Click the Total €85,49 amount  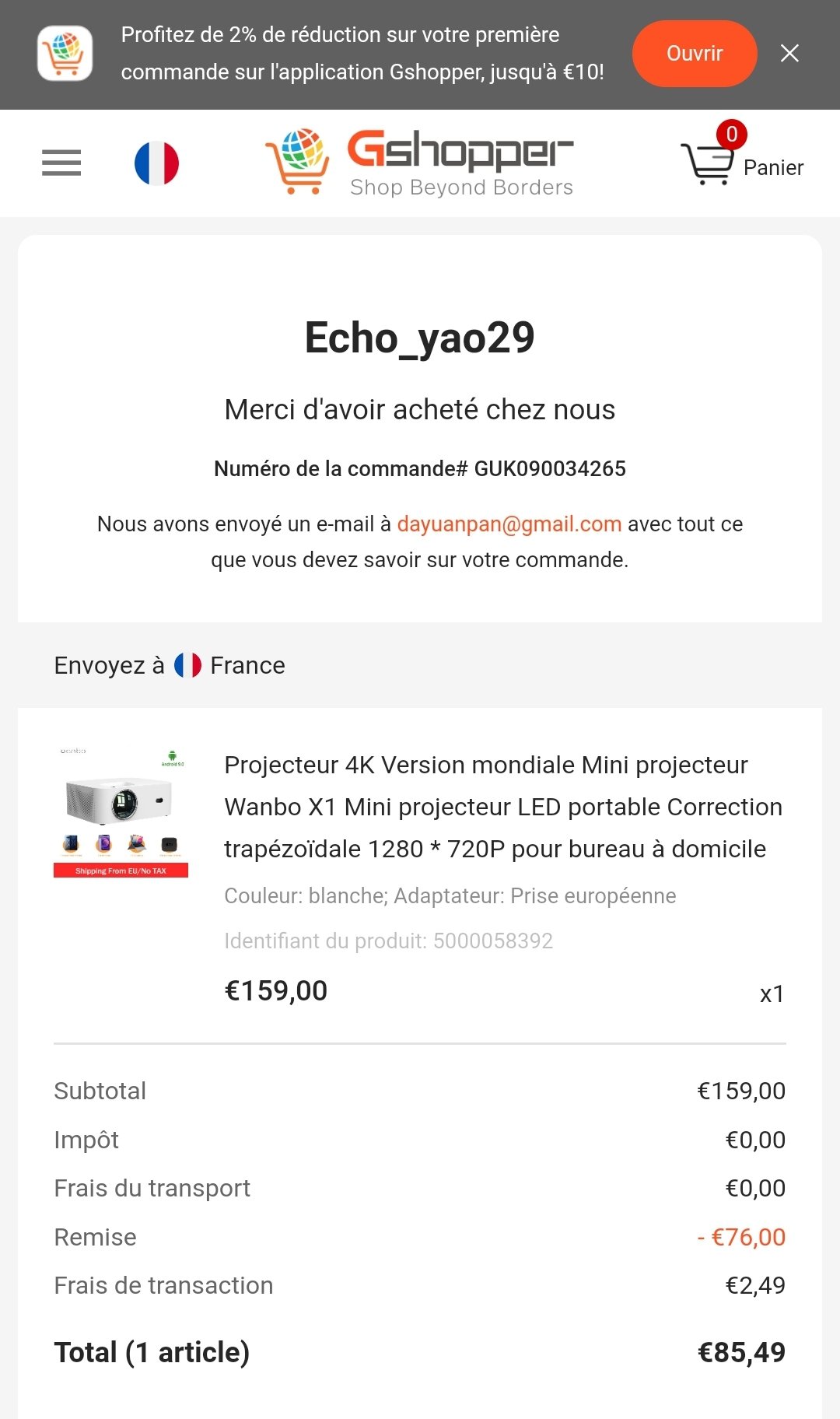(741, 1352)
